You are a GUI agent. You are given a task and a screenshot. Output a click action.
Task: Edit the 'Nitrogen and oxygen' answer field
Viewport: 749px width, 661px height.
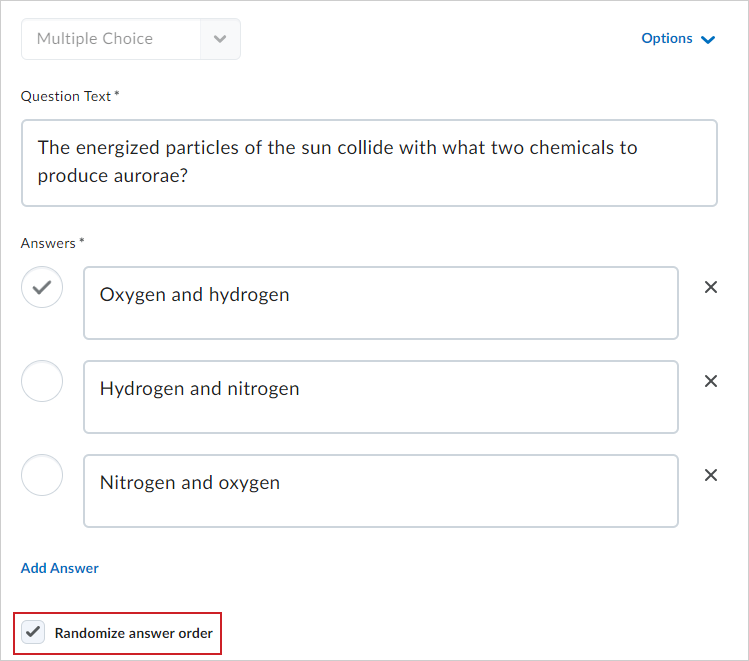tap(381, 491)
